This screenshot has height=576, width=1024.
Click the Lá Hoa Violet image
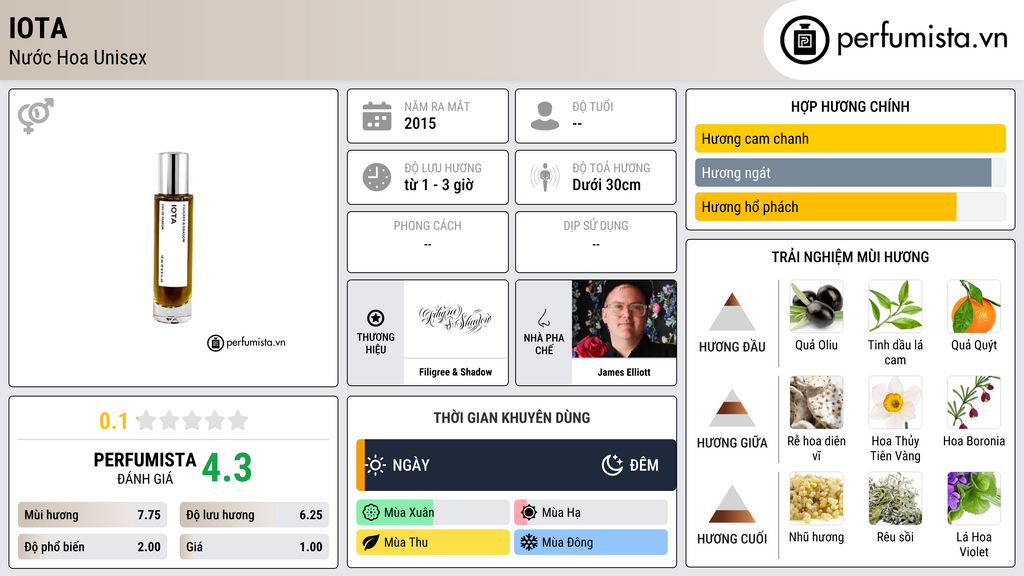tap(974, 499)
